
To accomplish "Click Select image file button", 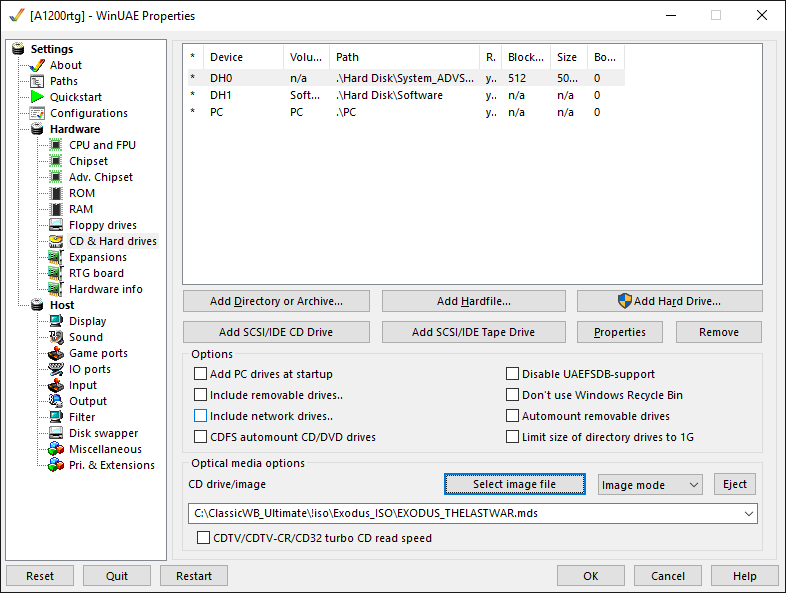I will [x=515, y=484].
